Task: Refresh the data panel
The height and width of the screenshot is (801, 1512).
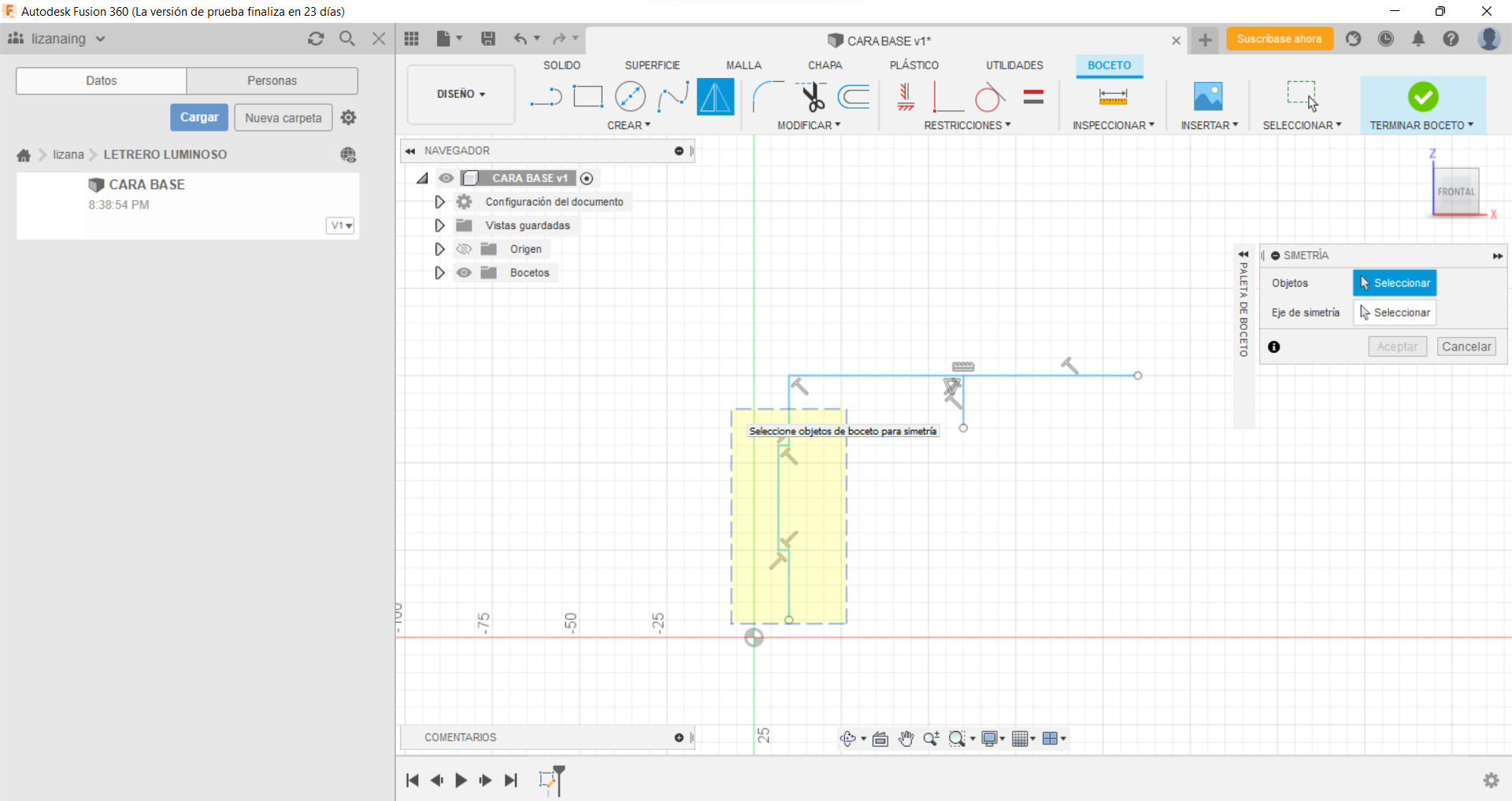Action: point(316,39)
